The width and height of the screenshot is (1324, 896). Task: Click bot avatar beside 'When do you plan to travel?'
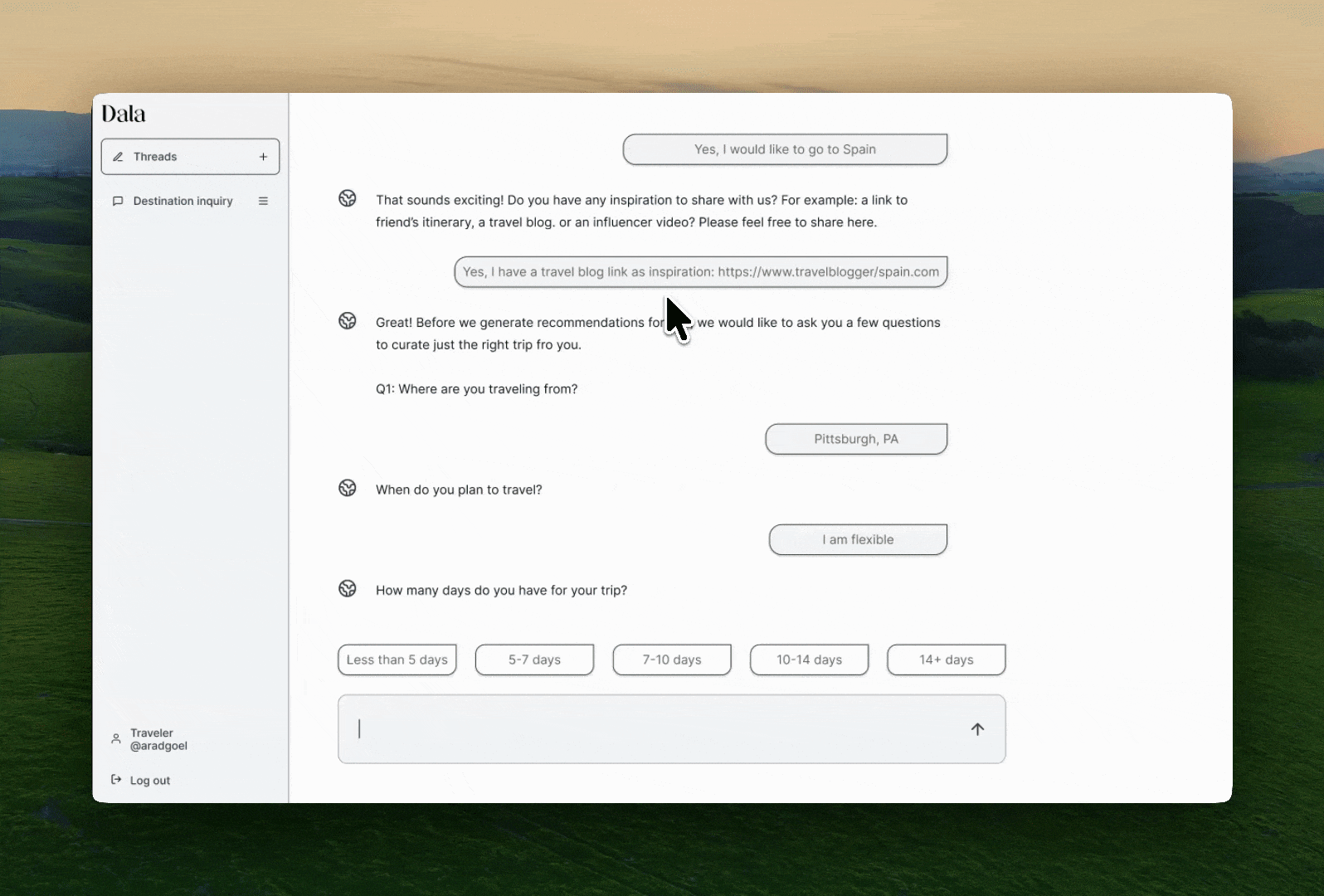348,488
